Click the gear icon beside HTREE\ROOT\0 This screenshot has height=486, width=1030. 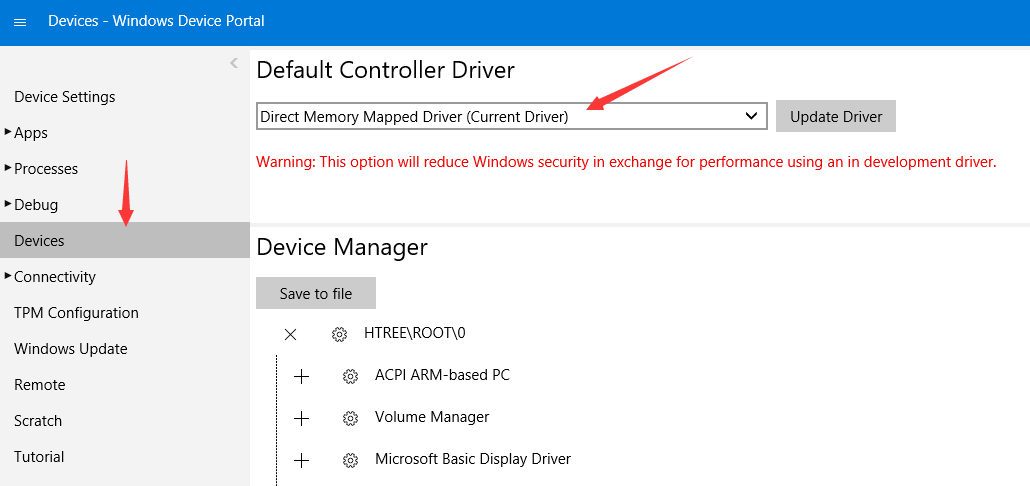pyautogui.click(x=339, y=334)
